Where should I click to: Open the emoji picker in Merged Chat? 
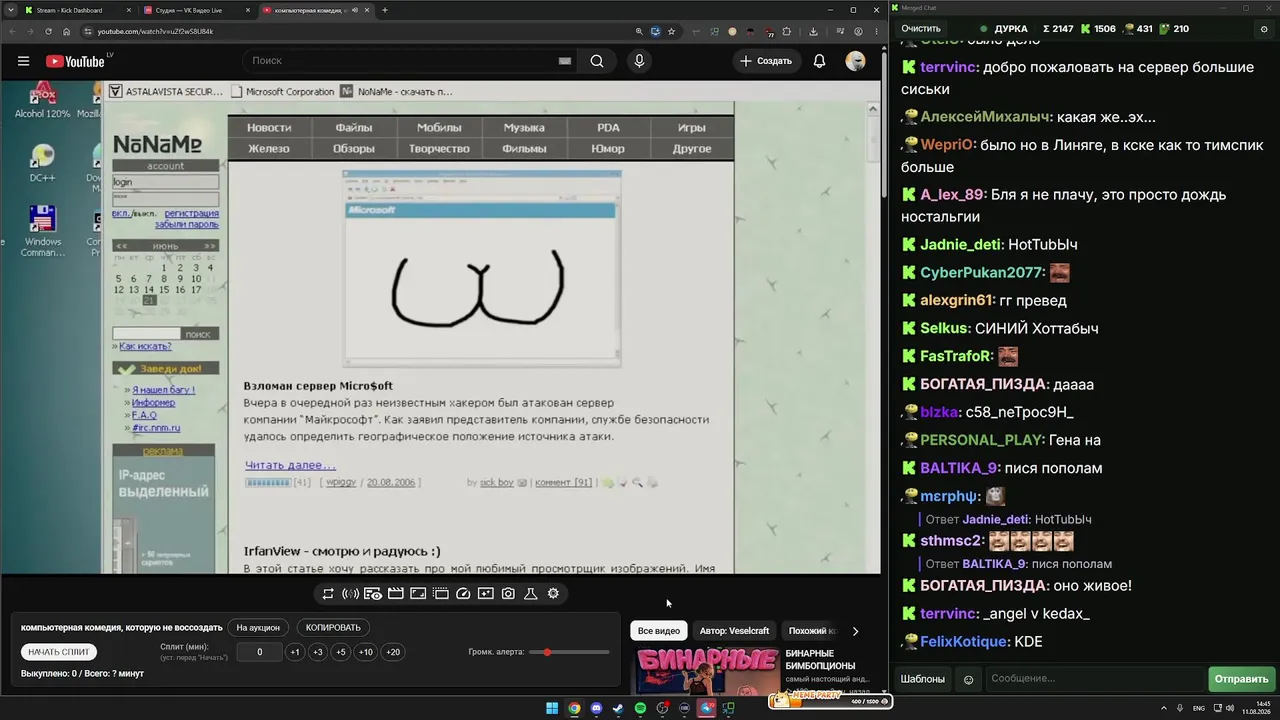tap(968, 679)
